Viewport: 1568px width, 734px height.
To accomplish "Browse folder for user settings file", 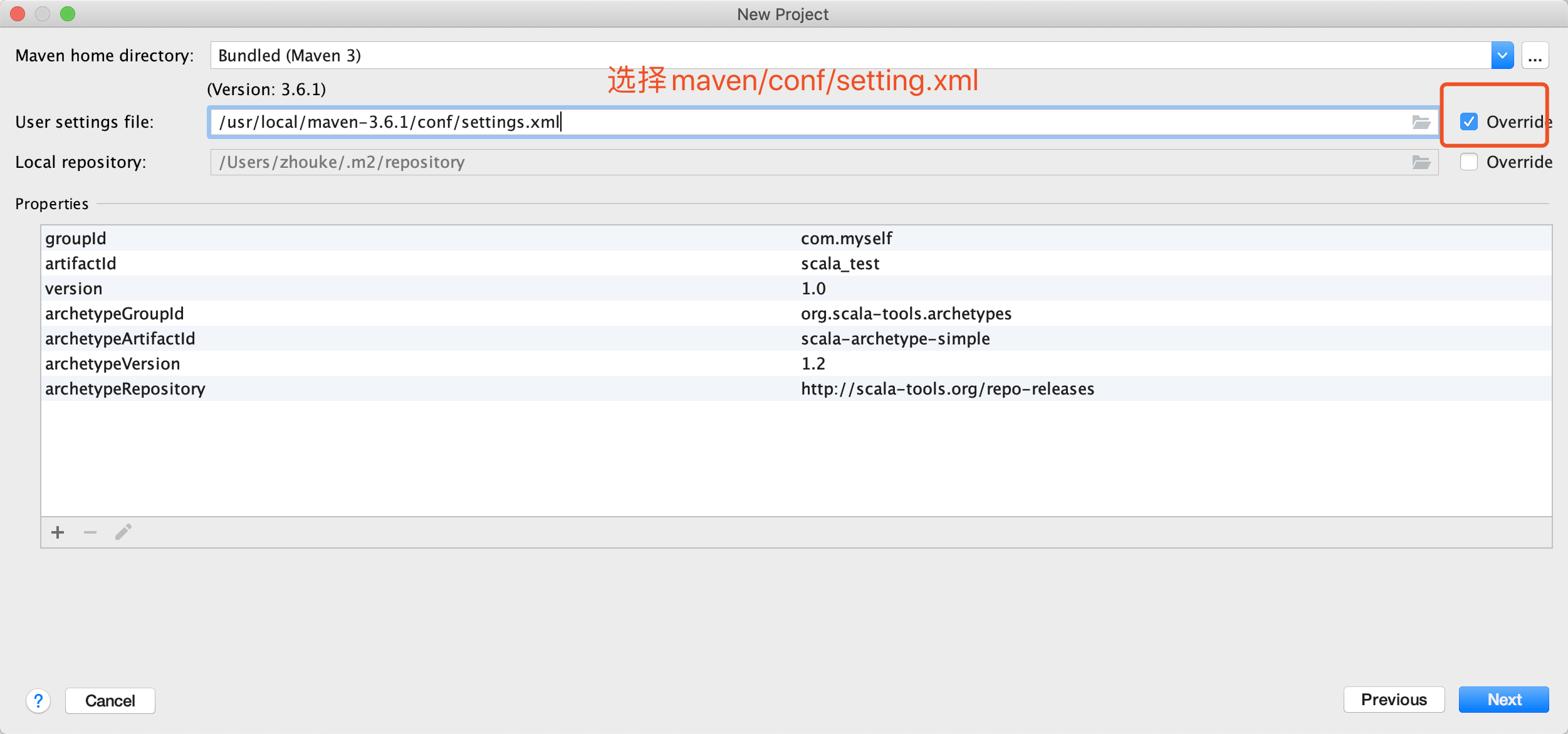I will pos(1421,122).
